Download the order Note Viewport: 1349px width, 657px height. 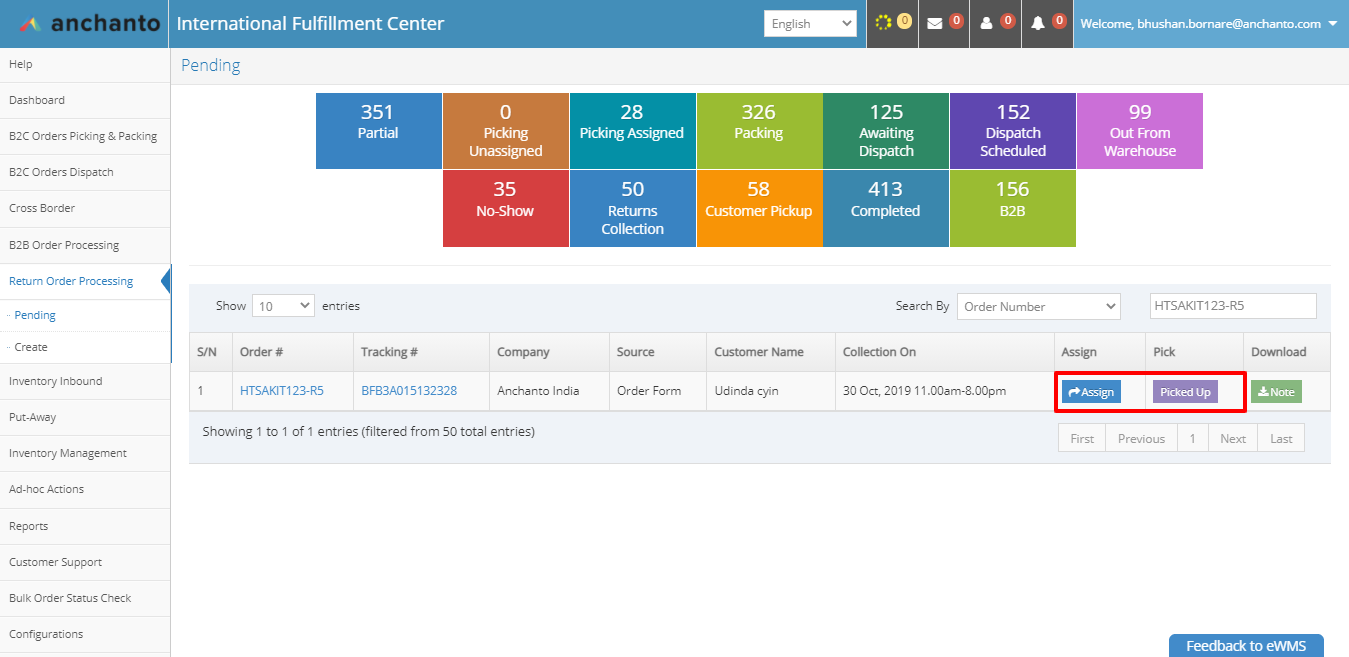click(1276, 392)
